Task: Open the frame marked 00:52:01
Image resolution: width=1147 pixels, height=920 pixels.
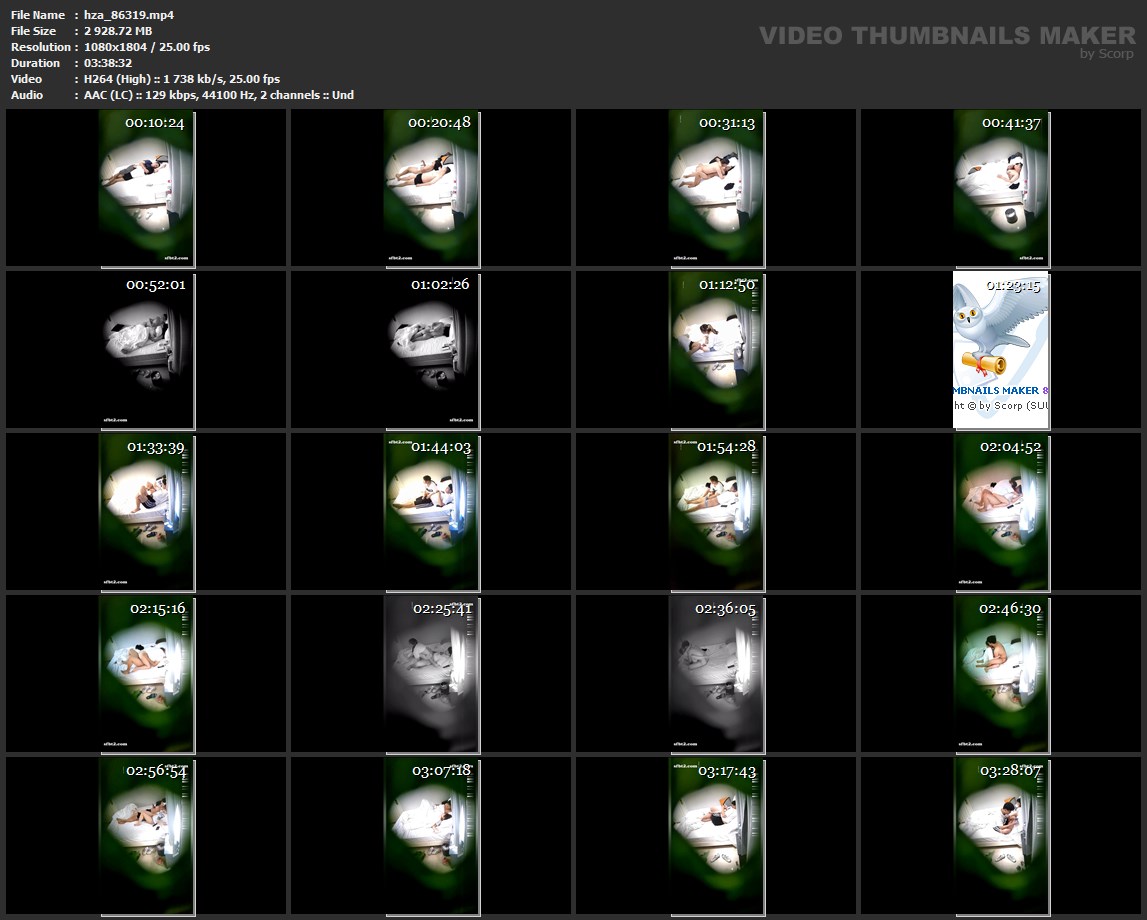Action: (146, 350)
